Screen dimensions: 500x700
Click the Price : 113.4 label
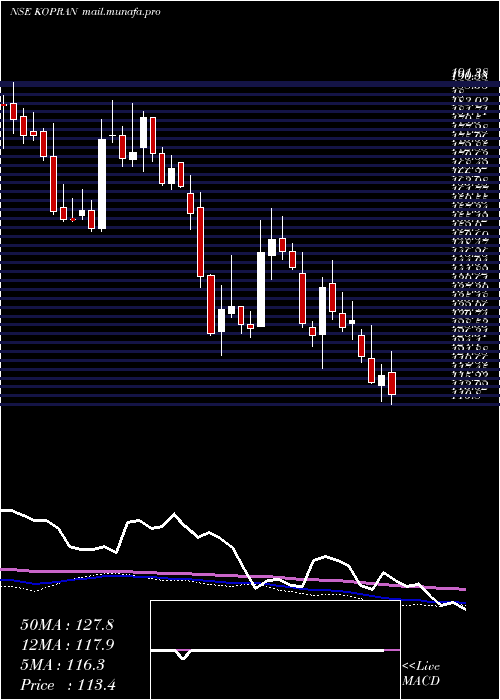coord(68,685)
